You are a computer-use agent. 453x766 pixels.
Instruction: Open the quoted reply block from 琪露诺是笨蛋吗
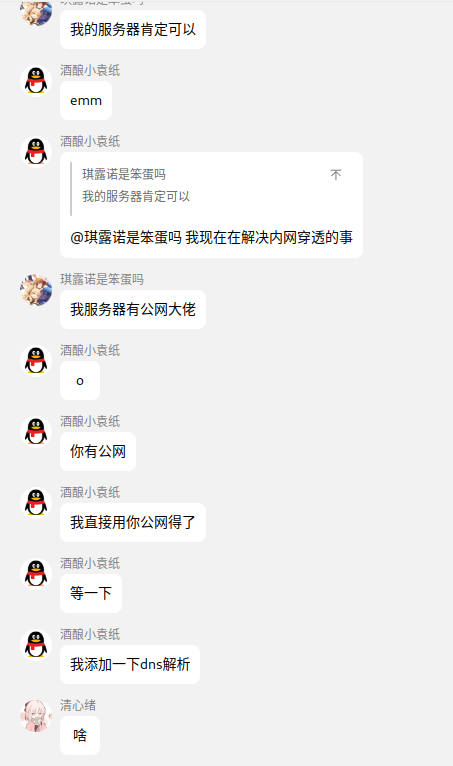pos(211,189)
